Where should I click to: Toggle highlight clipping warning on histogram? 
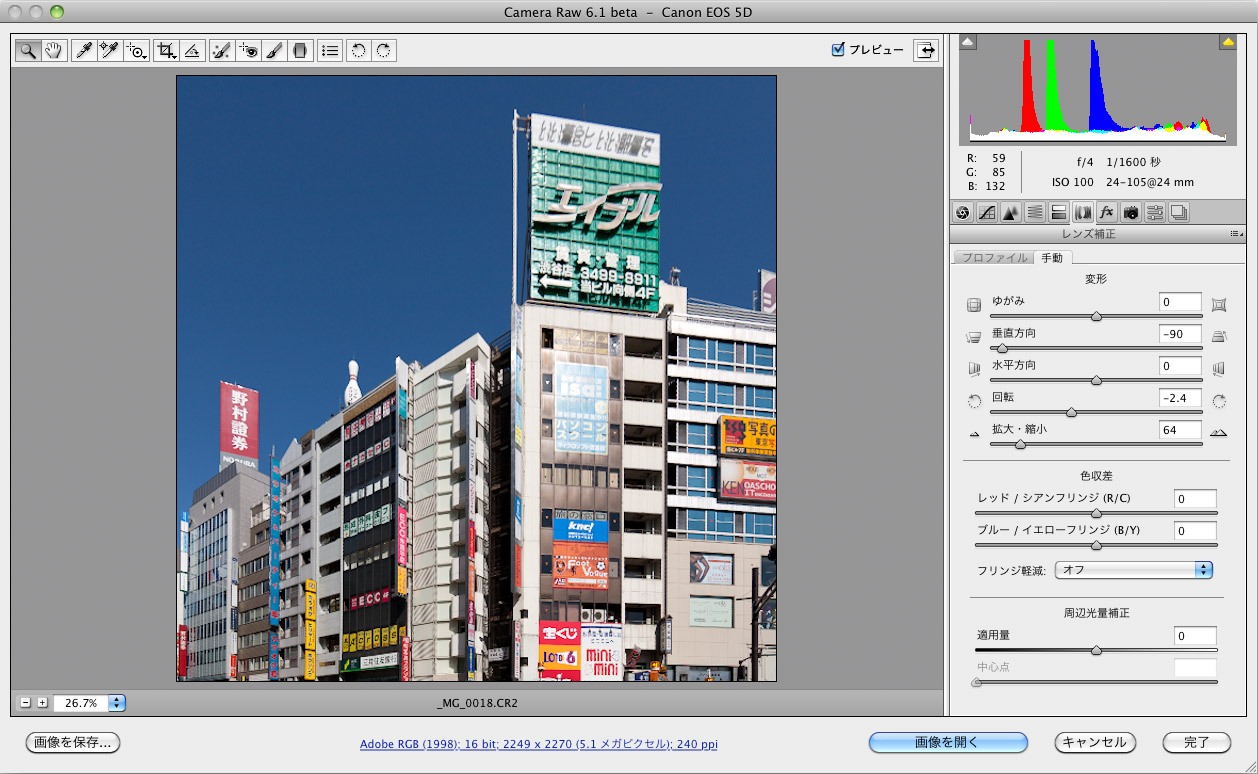[x=1227, y=42]
